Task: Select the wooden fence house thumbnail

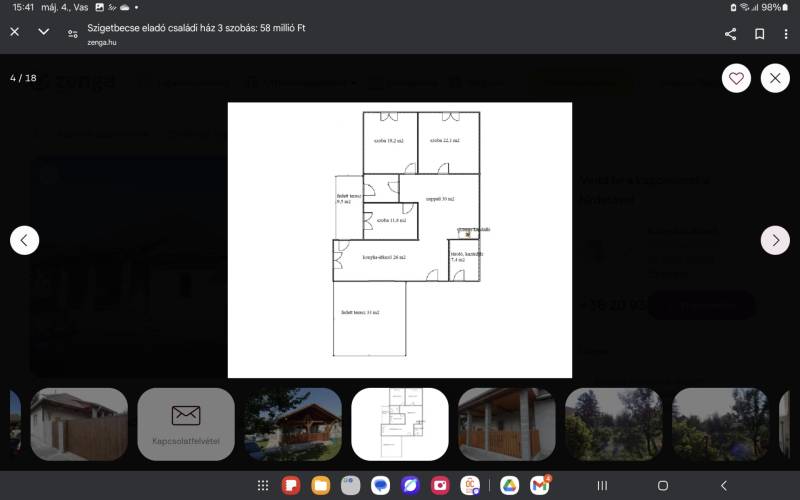Action: coord(79,424)
